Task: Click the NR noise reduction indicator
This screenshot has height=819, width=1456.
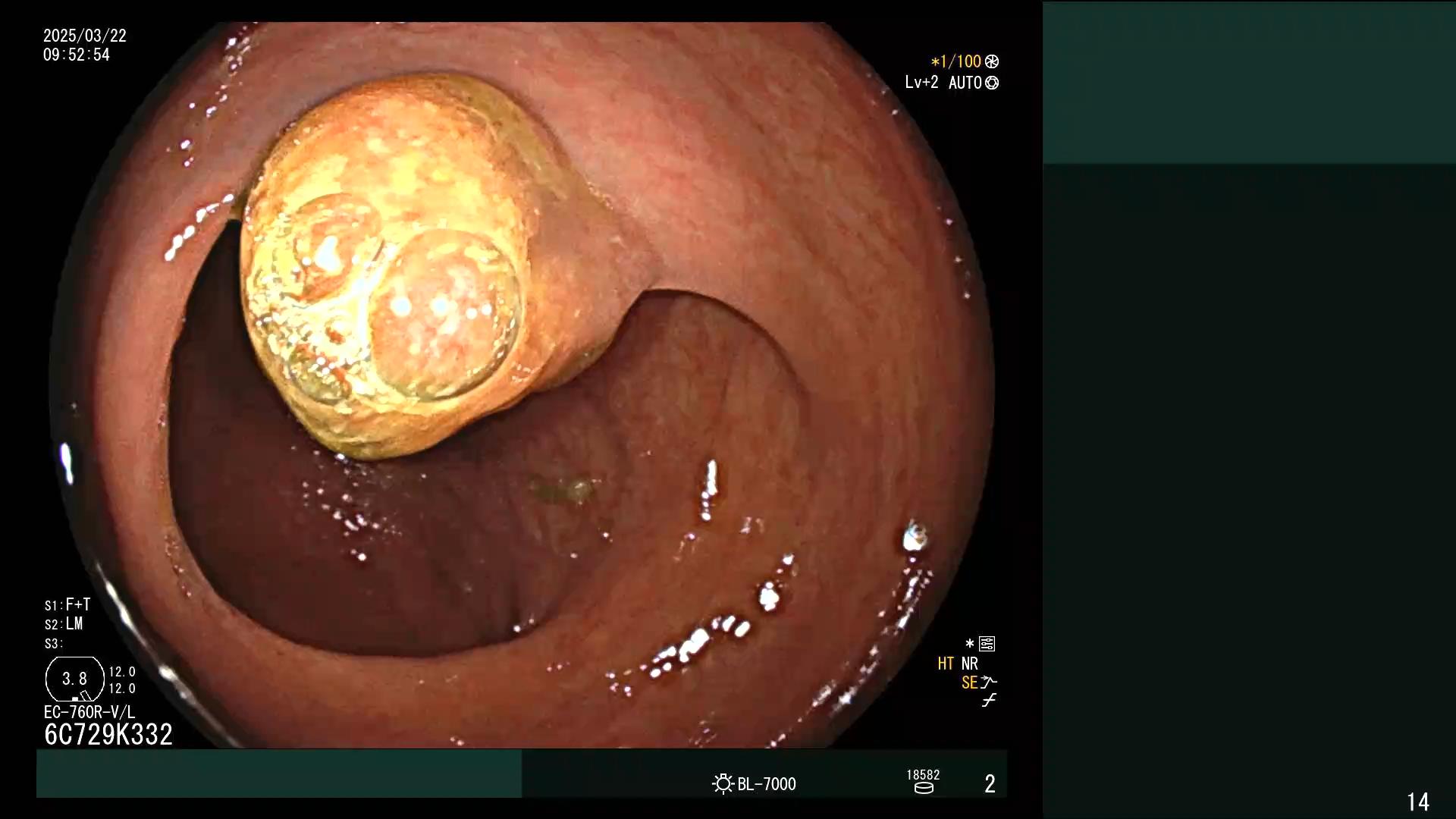Action: pyautogui.click(x=970, y=664)
